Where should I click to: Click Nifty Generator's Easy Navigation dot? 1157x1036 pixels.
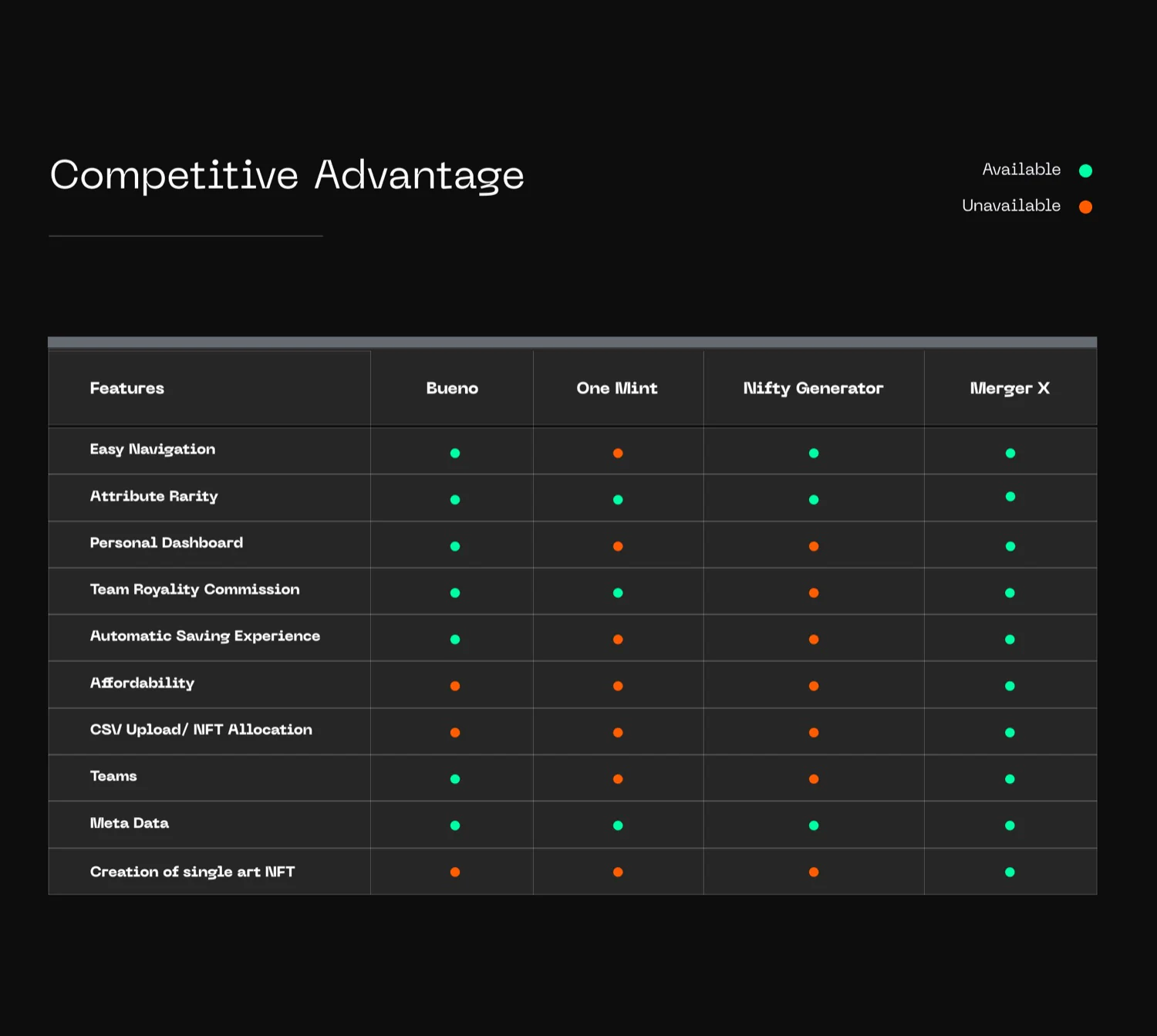click(x=814, y=453)
